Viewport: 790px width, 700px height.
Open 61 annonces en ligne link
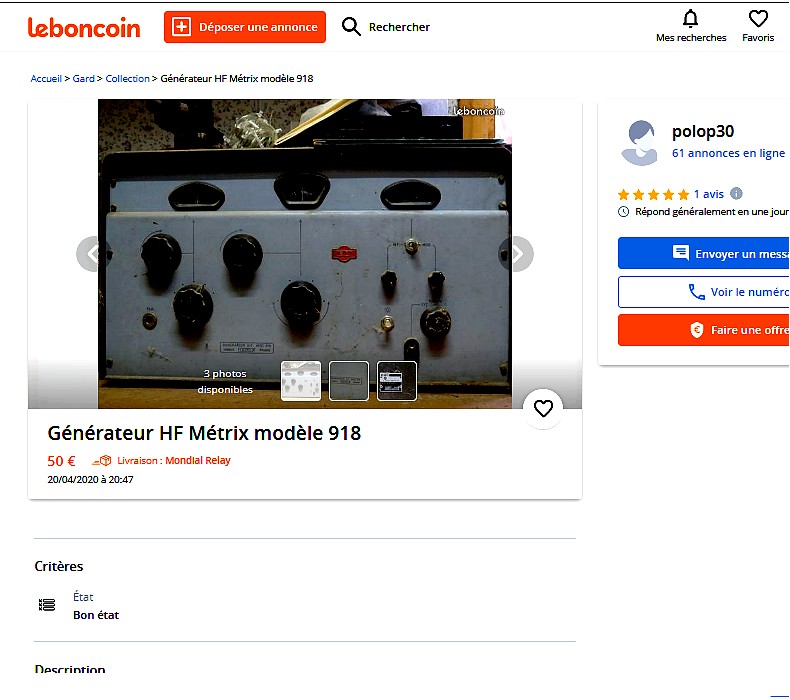coord(728,153)
